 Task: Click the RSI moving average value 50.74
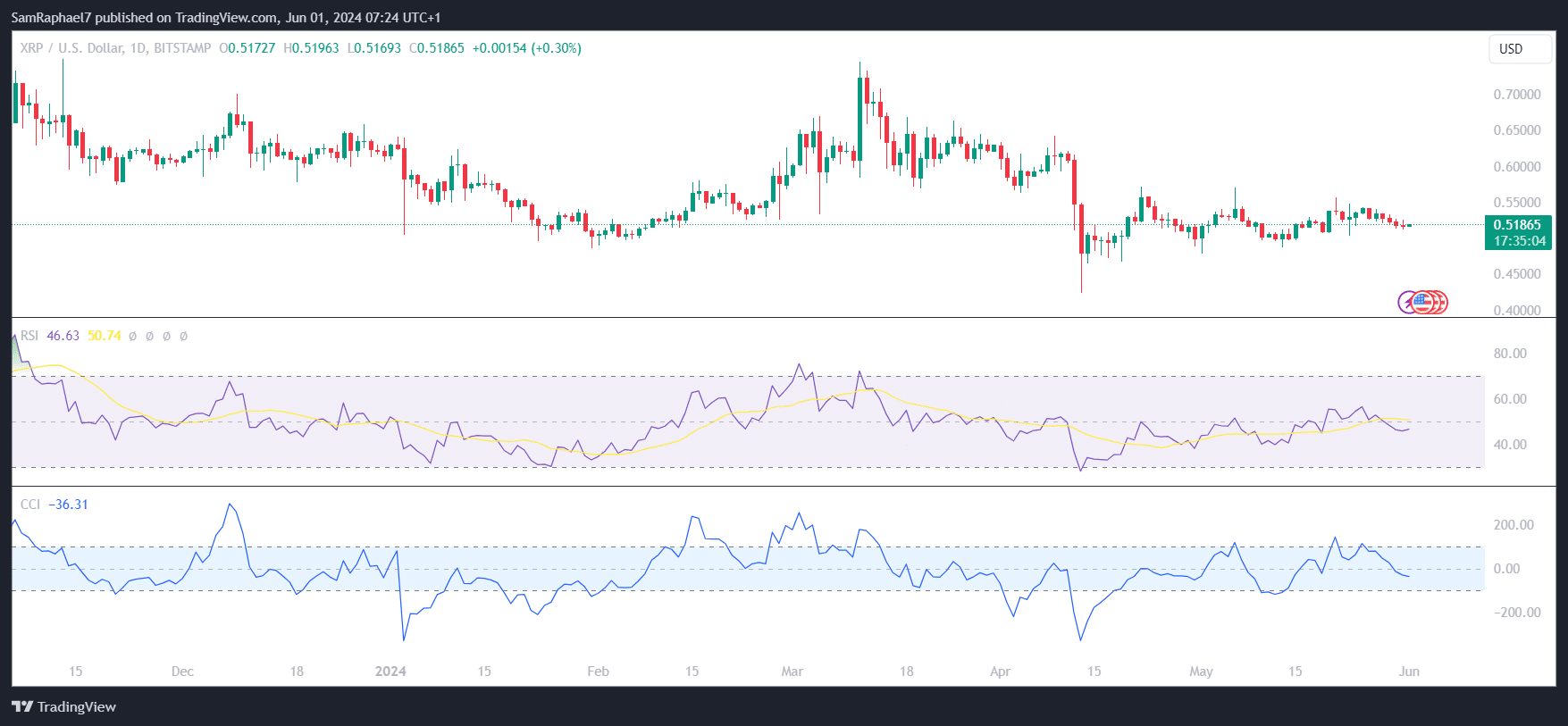coord(105,336)
